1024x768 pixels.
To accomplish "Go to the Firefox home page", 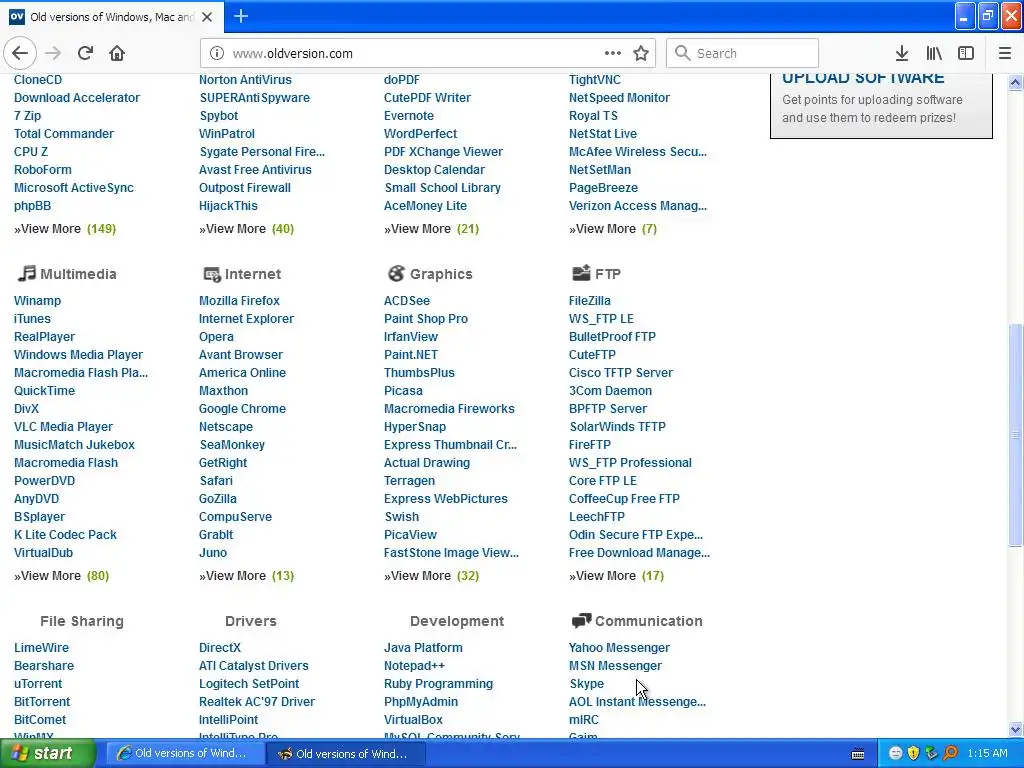I will [x=117, y=54].
